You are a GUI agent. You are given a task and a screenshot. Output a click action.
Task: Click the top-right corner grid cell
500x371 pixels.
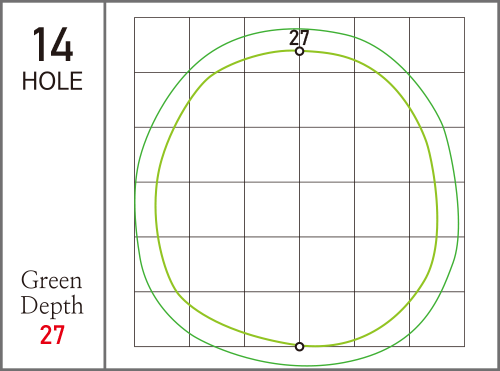point(437,45)
